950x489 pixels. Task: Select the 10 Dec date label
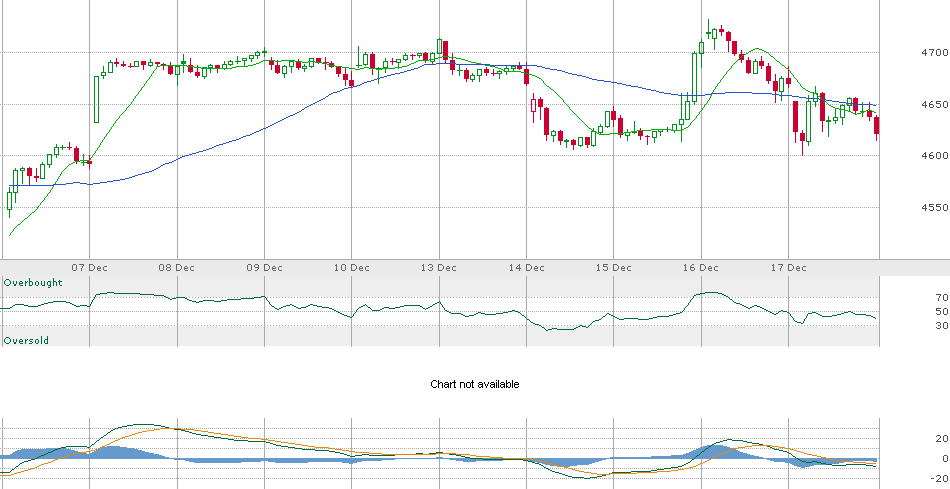(x=352, y=267)
